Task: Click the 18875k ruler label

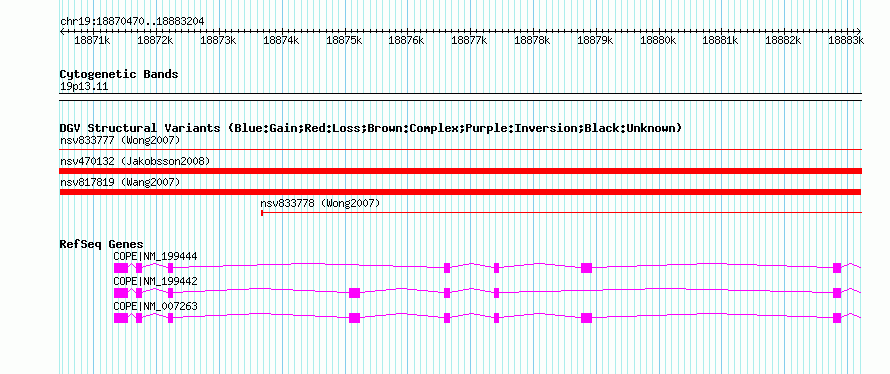Action: click(345, 40)
